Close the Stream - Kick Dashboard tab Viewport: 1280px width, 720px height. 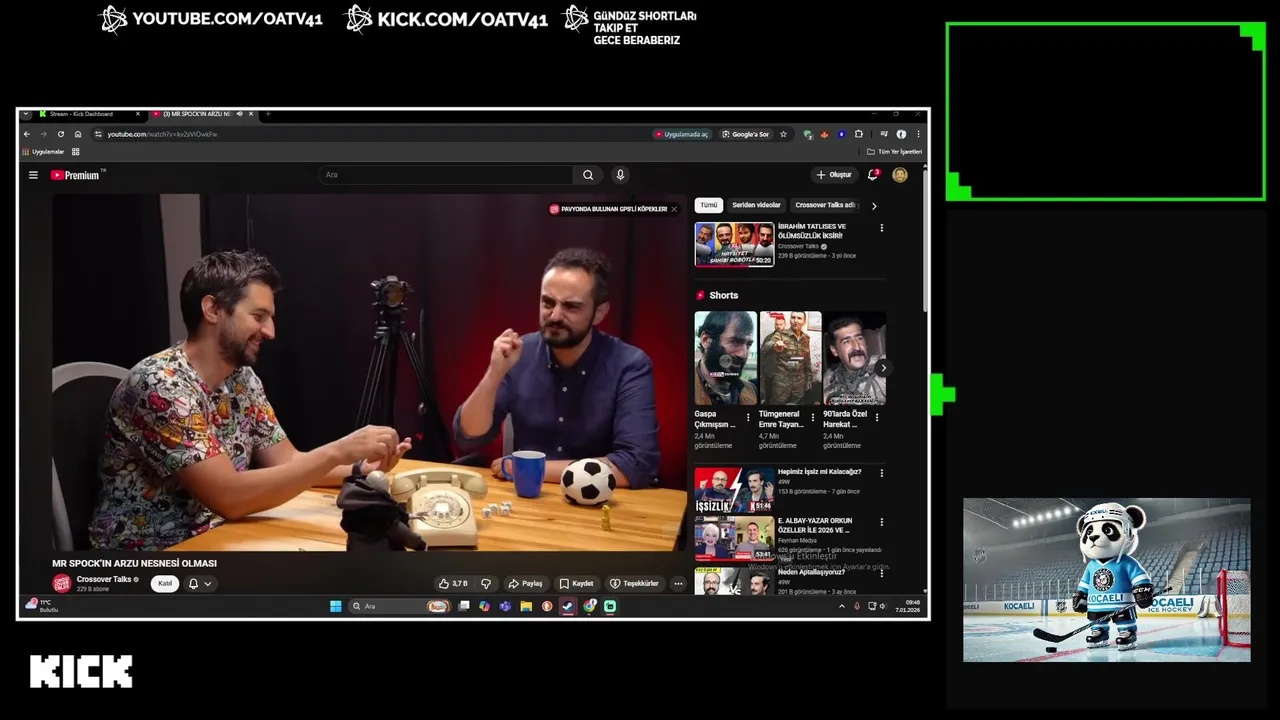[138, 114]
